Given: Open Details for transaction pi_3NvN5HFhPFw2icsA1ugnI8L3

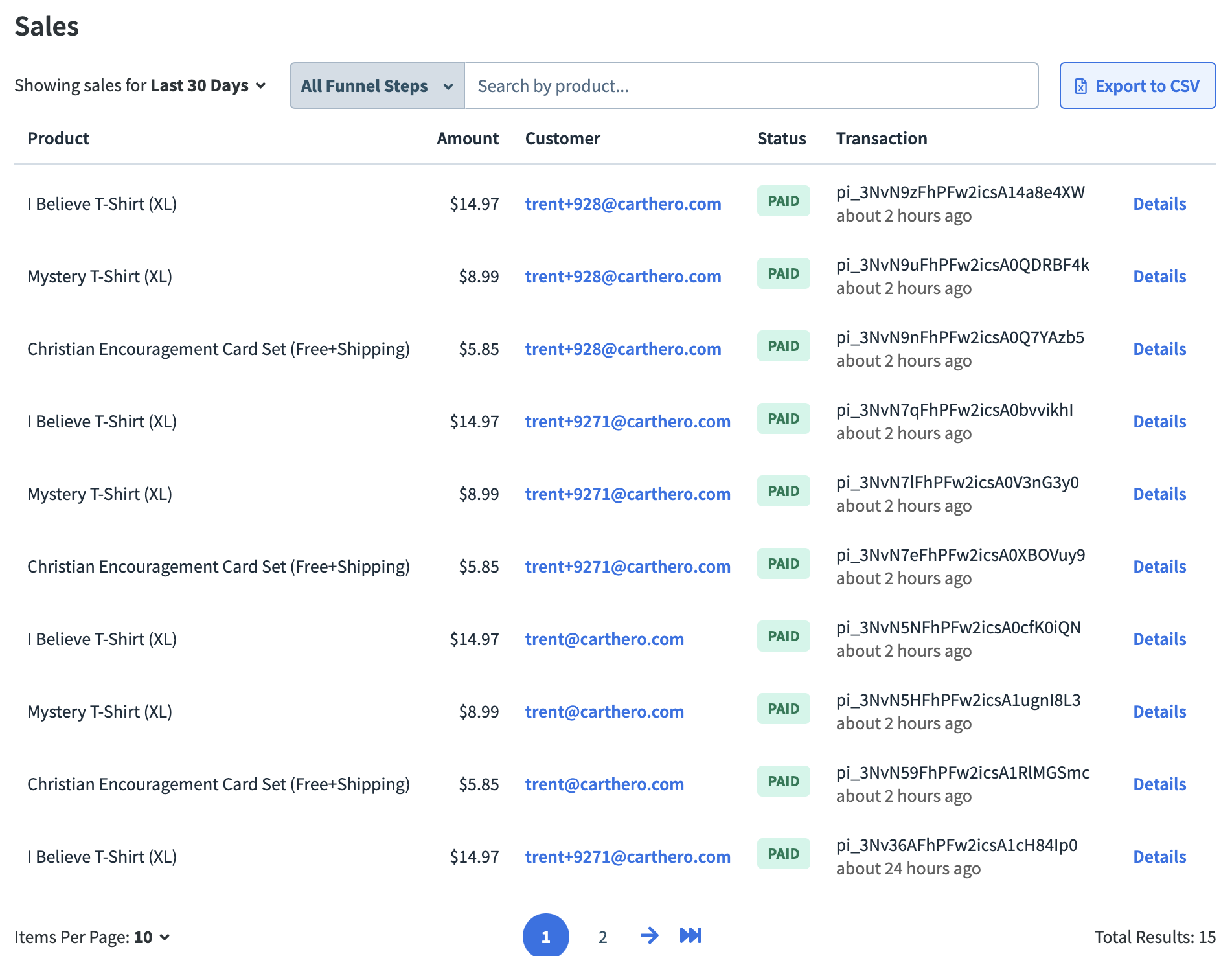Looking at the screenshot, I should pyautogui.click(x=1159, y=712).
